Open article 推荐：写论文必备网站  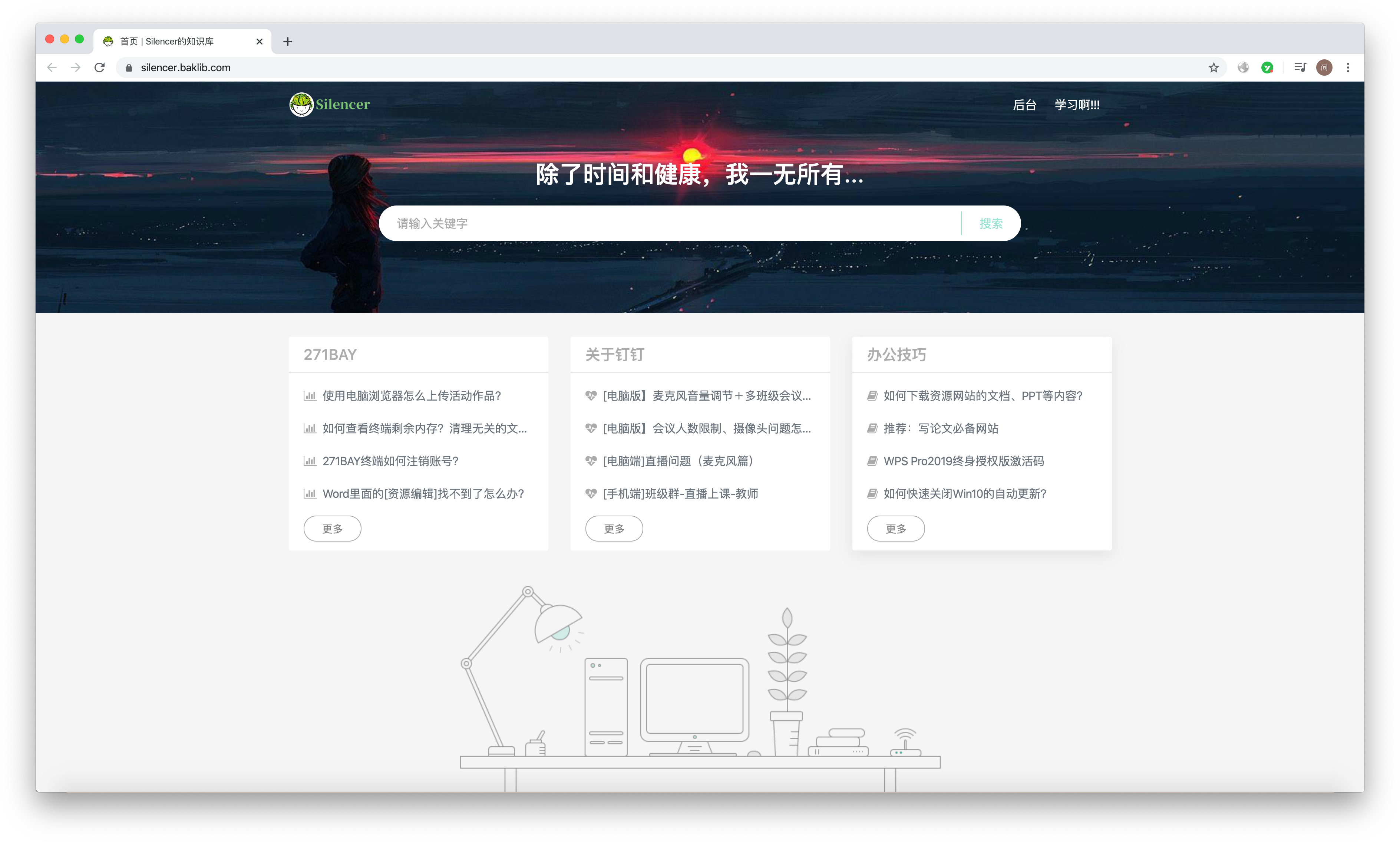(x=941, y=428)
